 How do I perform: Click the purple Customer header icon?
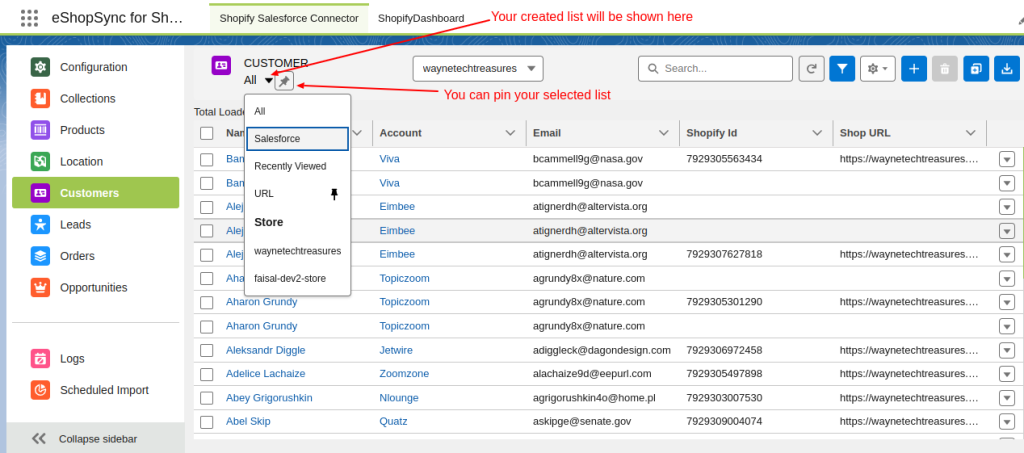221,65
